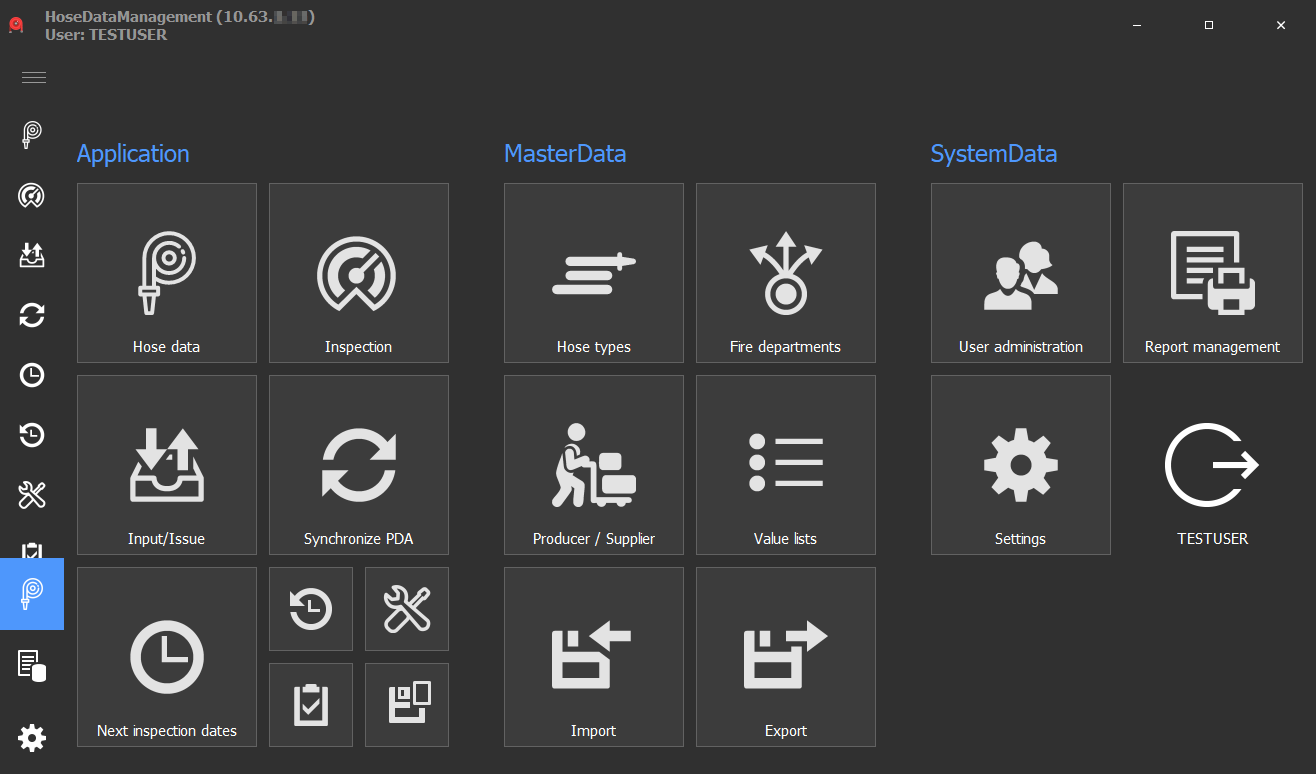The width and height of the screenshot is (1316, 774).
Task: Open the Report management tile
Action: click(x=1212, y=272)
